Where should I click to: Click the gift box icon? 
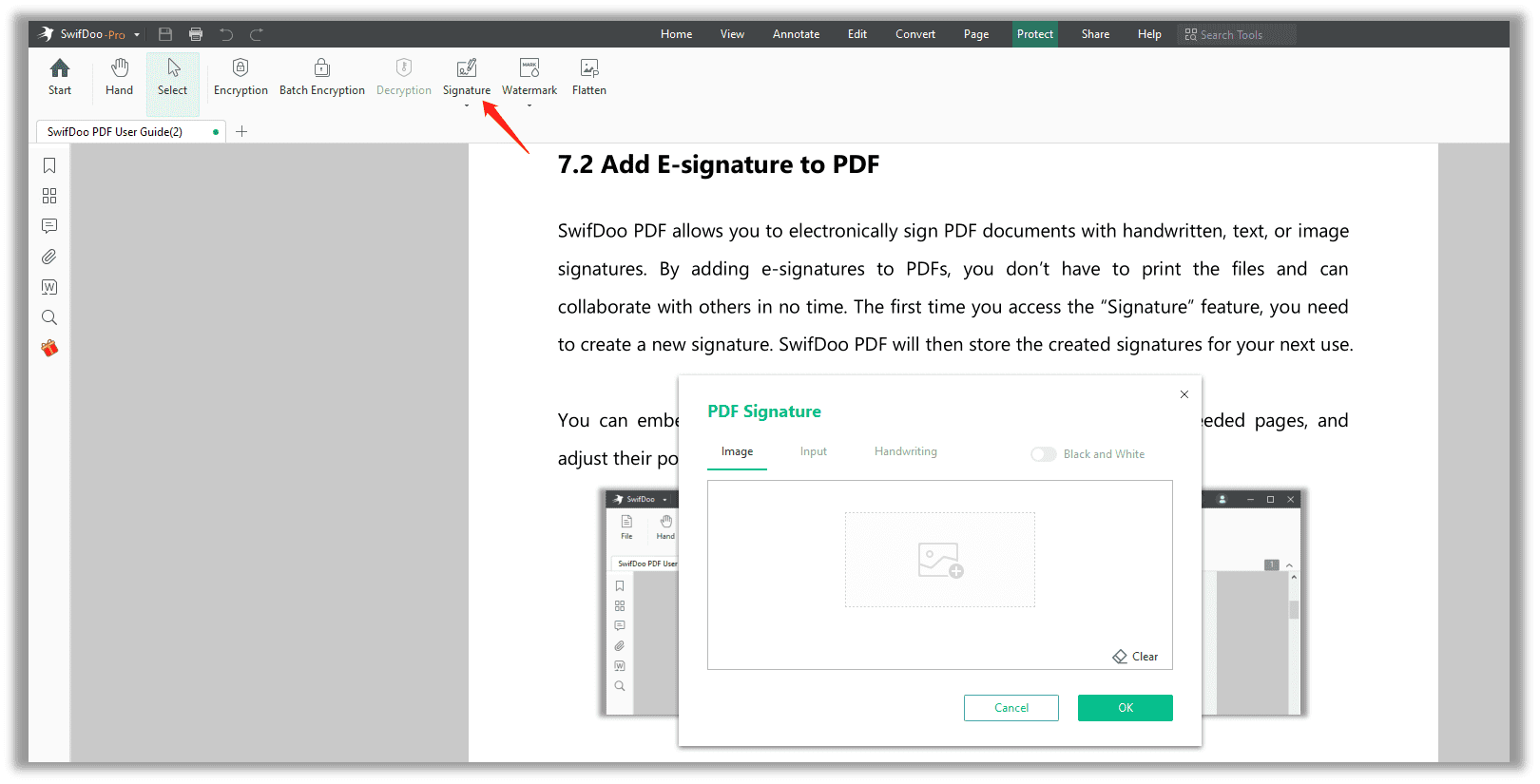(49, 348)
